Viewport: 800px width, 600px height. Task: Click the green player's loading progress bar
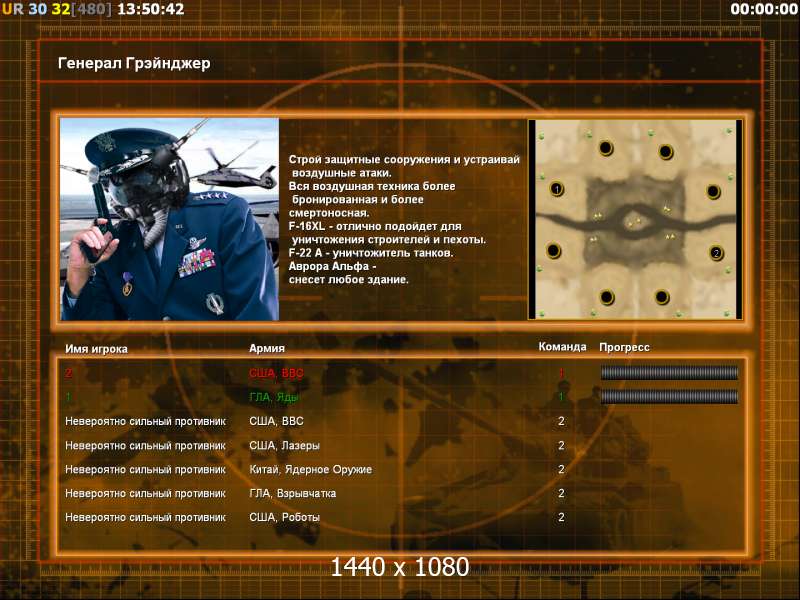point(669,397)
